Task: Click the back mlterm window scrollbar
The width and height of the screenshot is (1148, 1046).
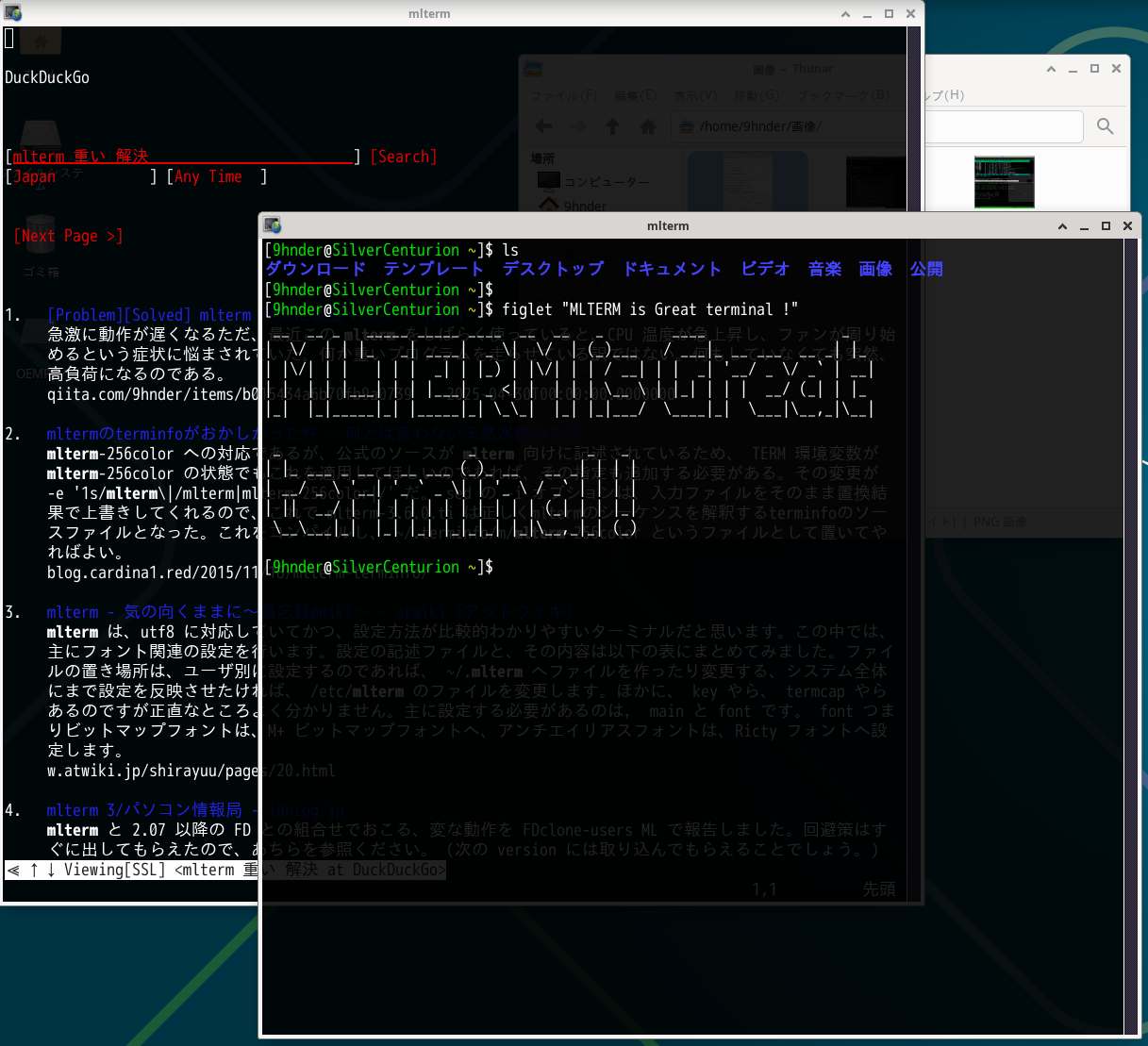Action: (x=913, y=462)
